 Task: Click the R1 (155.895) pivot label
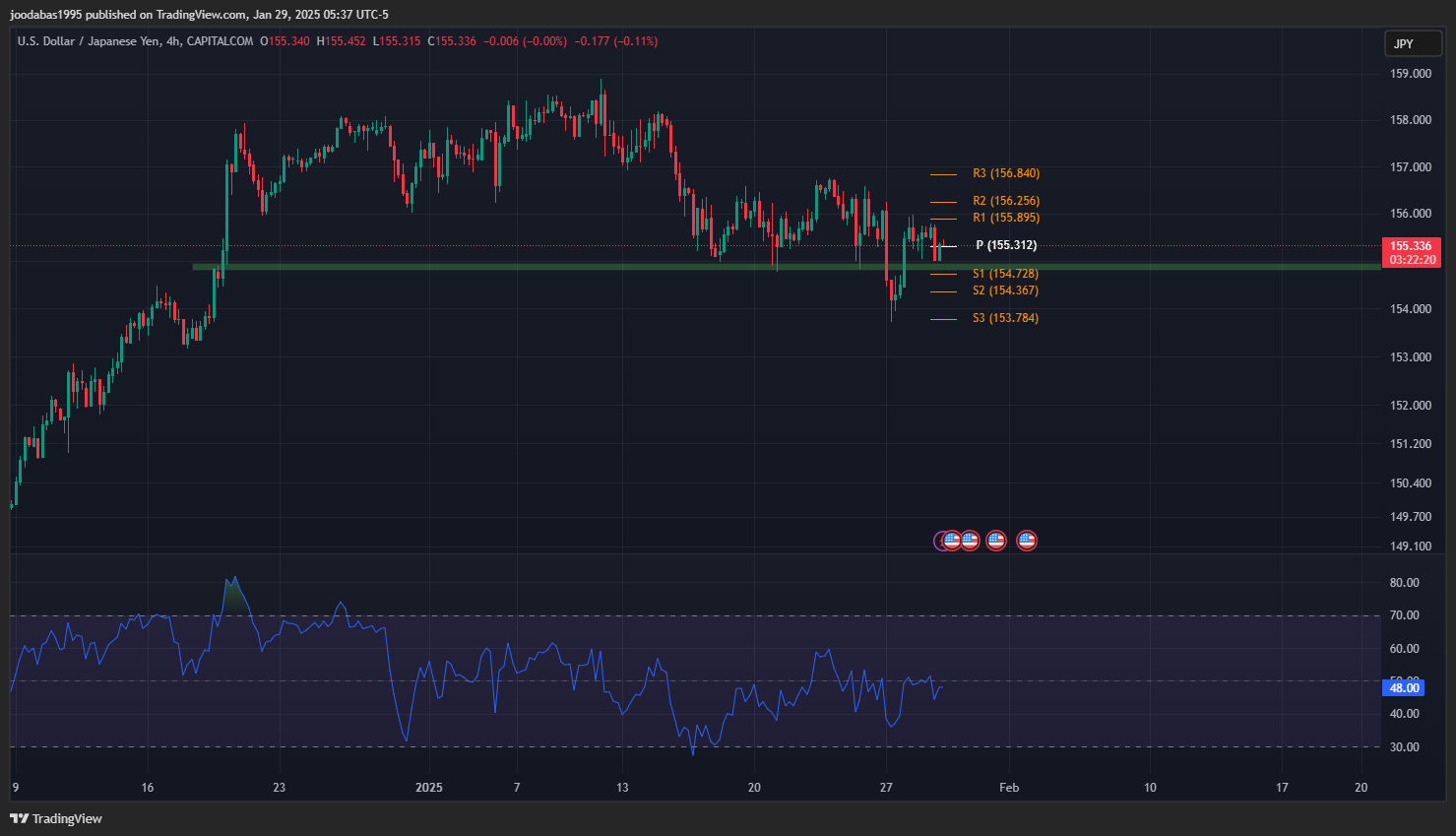1006,218
